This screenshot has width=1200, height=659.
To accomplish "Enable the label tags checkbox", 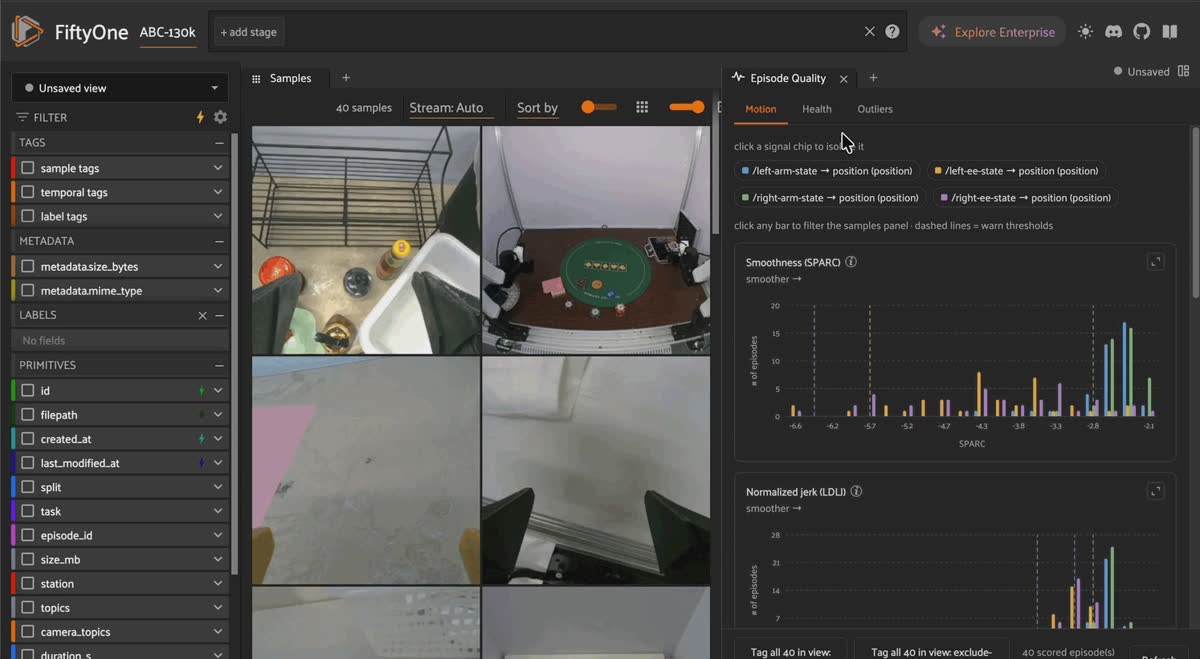I will (x=28, y=216).
